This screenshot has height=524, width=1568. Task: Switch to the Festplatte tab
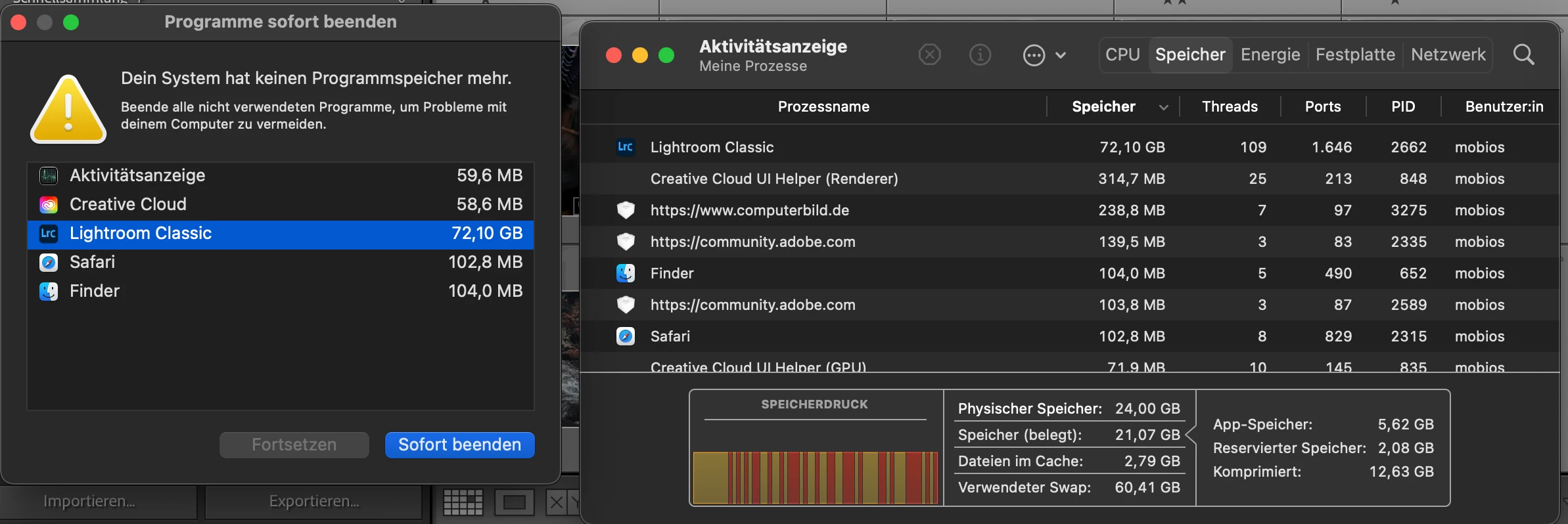(x=1355, y=55)
